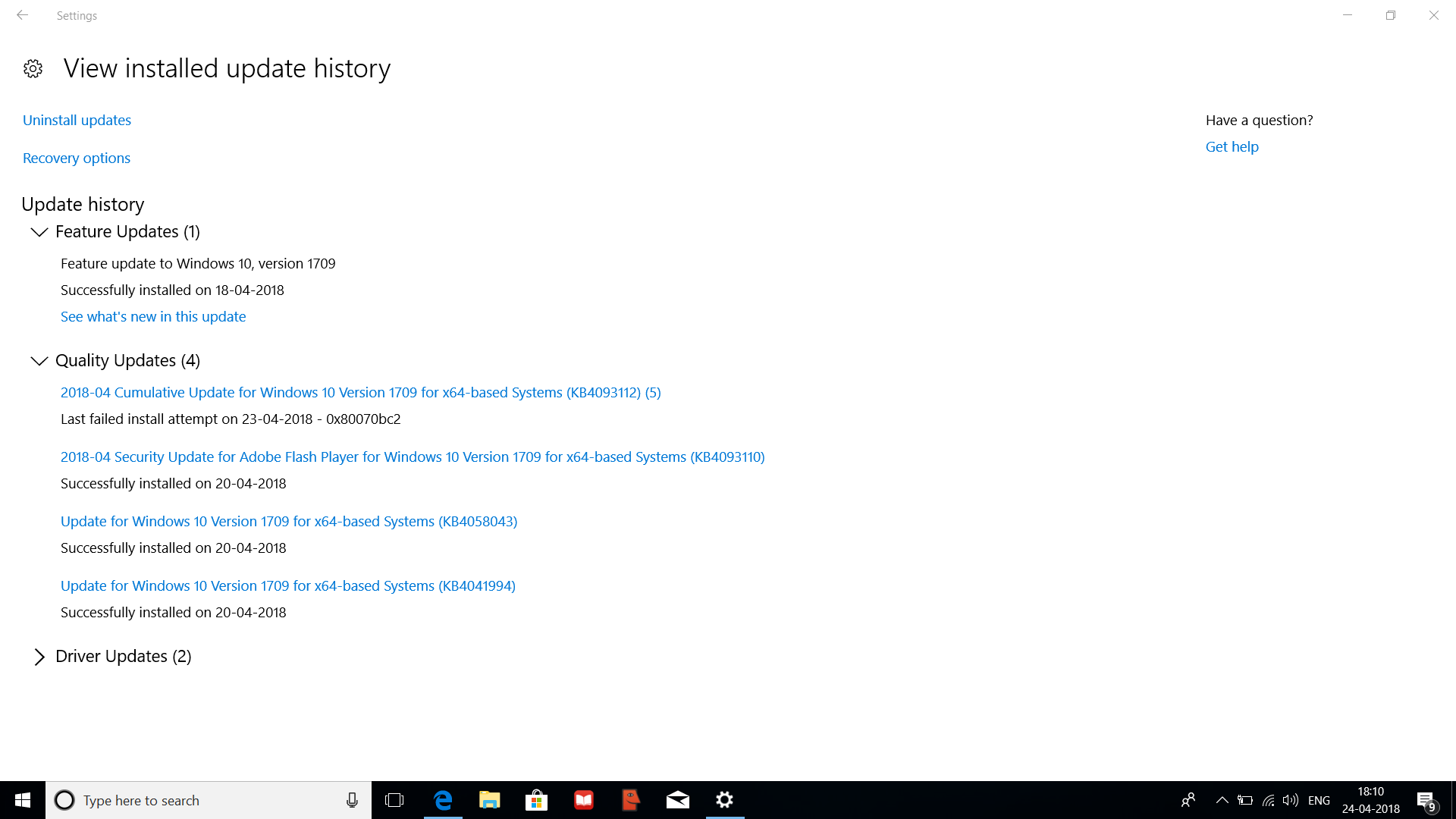Click the Settings gear icon

(x=33, y=67)
